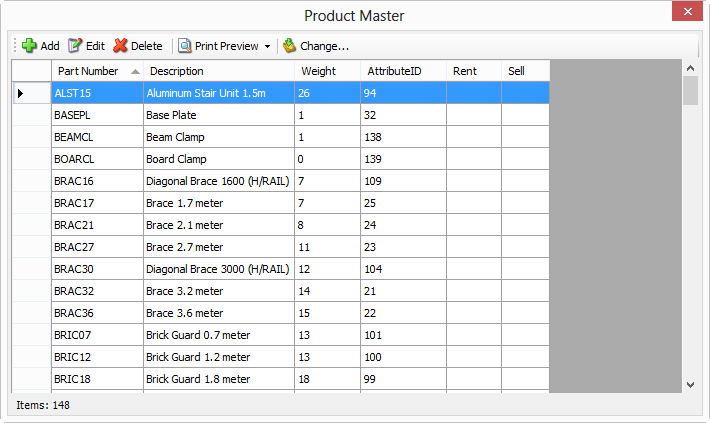Click the current row indicator arrow

click(x=20, y=93)
